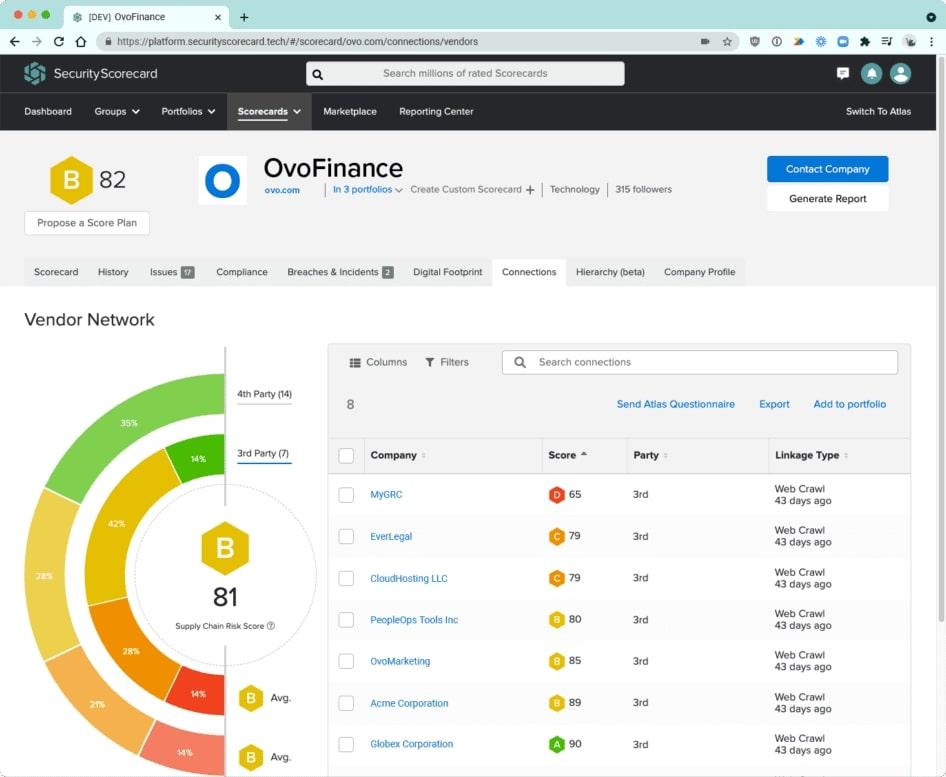Image resolution: width=946 pixels, height=777 pixels.
Task: Click the Filters funnel icon
Action: click(430, 363)
